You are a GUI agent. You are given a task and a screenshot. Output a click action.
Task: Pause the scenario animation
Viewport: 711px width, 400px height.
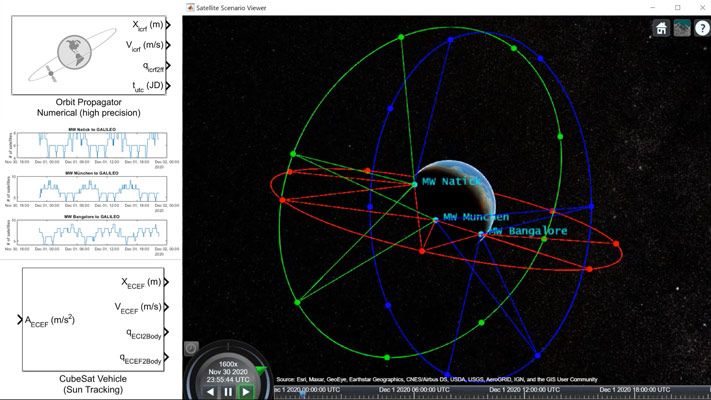click(228, 392)
